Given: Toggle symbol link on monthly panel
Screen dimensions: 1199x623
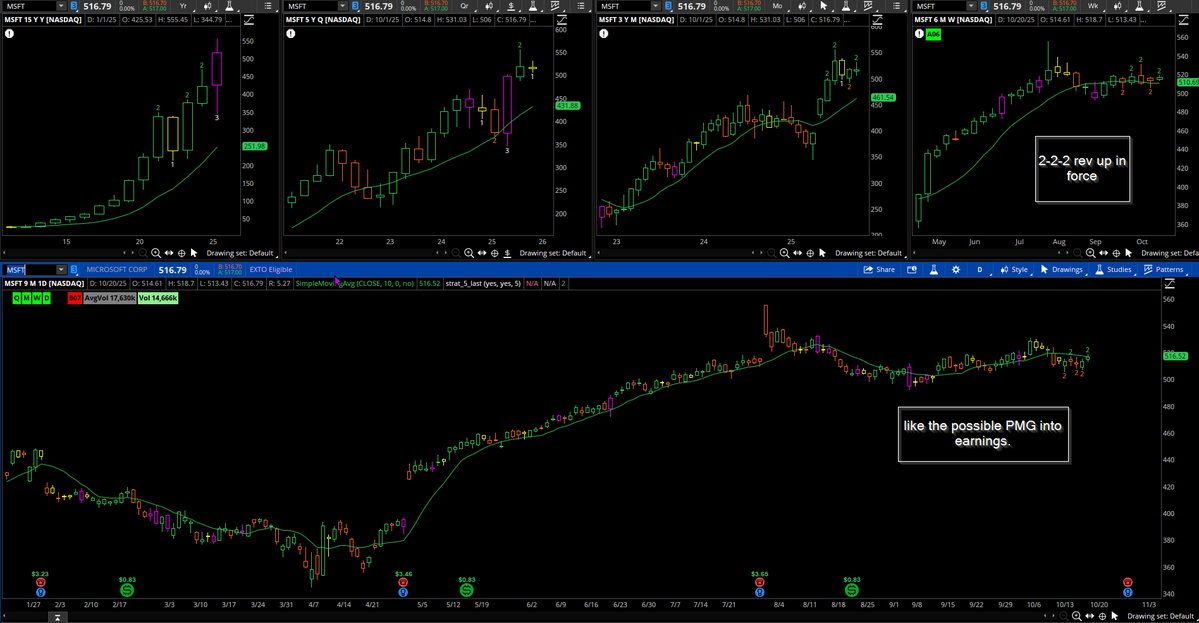Looking at the screenshot, I should coord(668,6).
